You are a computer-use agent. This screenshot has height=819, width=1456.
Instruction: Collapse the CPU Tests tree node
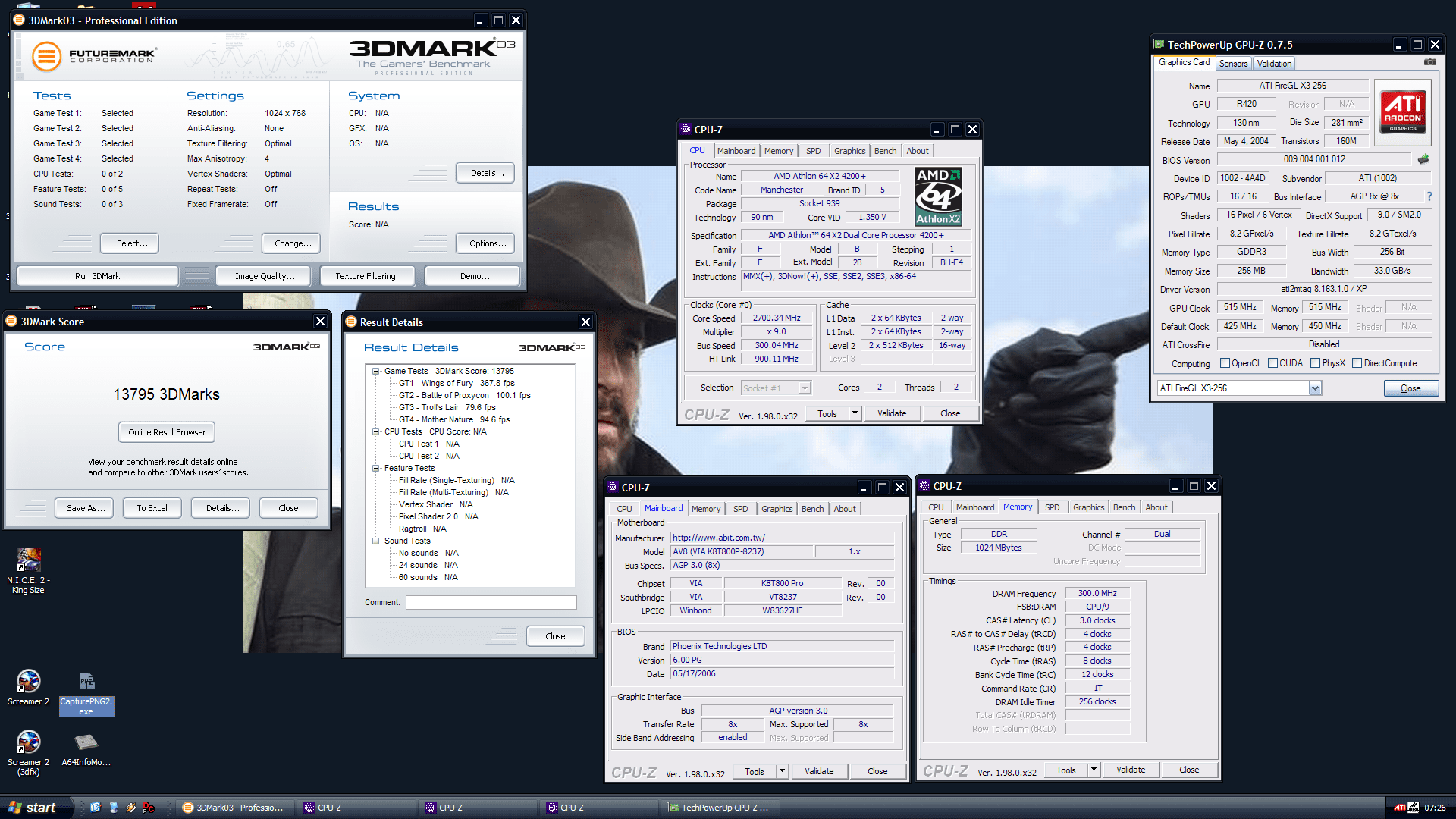375,431
